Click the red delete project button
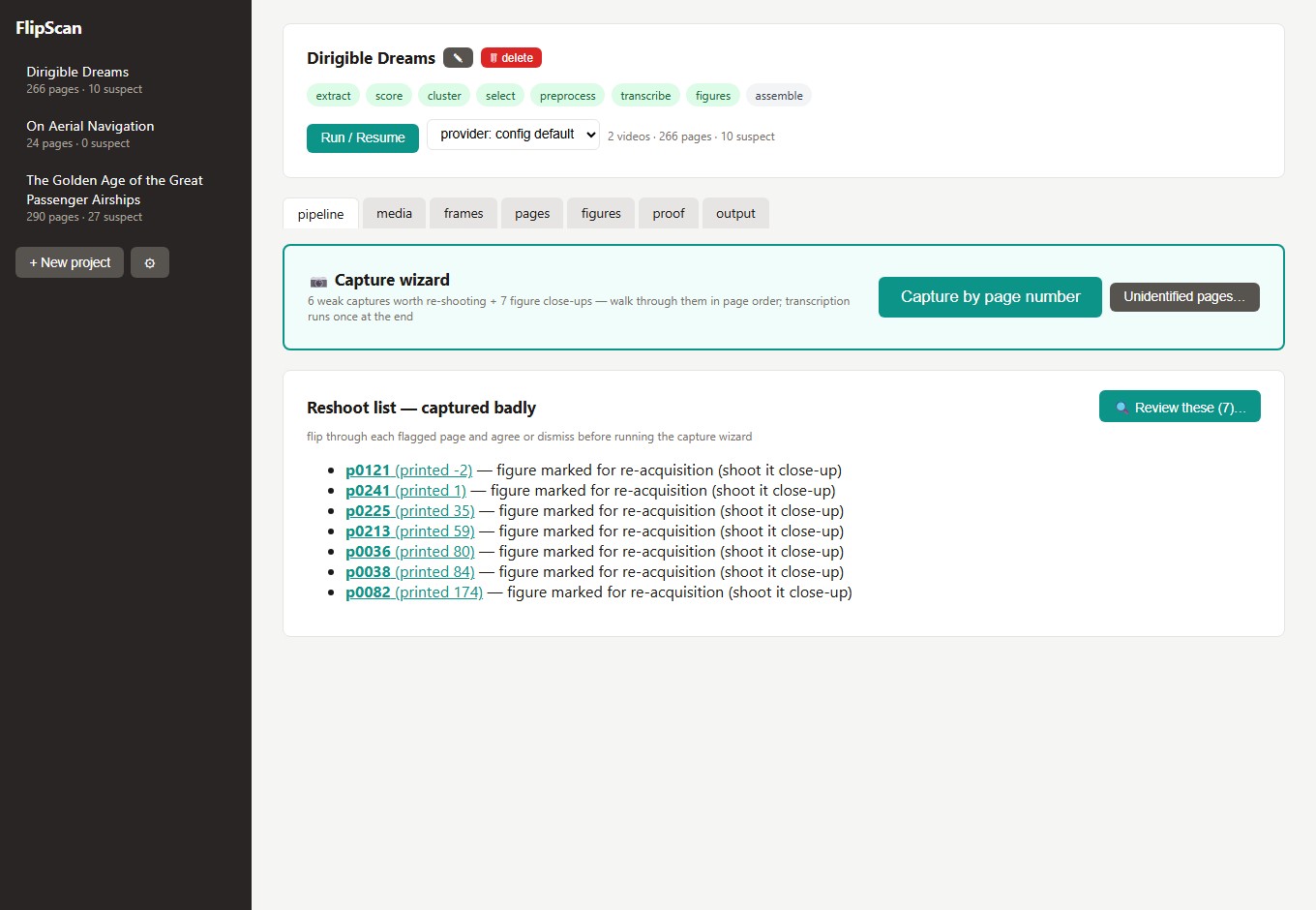The width and height of the screenshot is (1316, 910). pos(511,58)
